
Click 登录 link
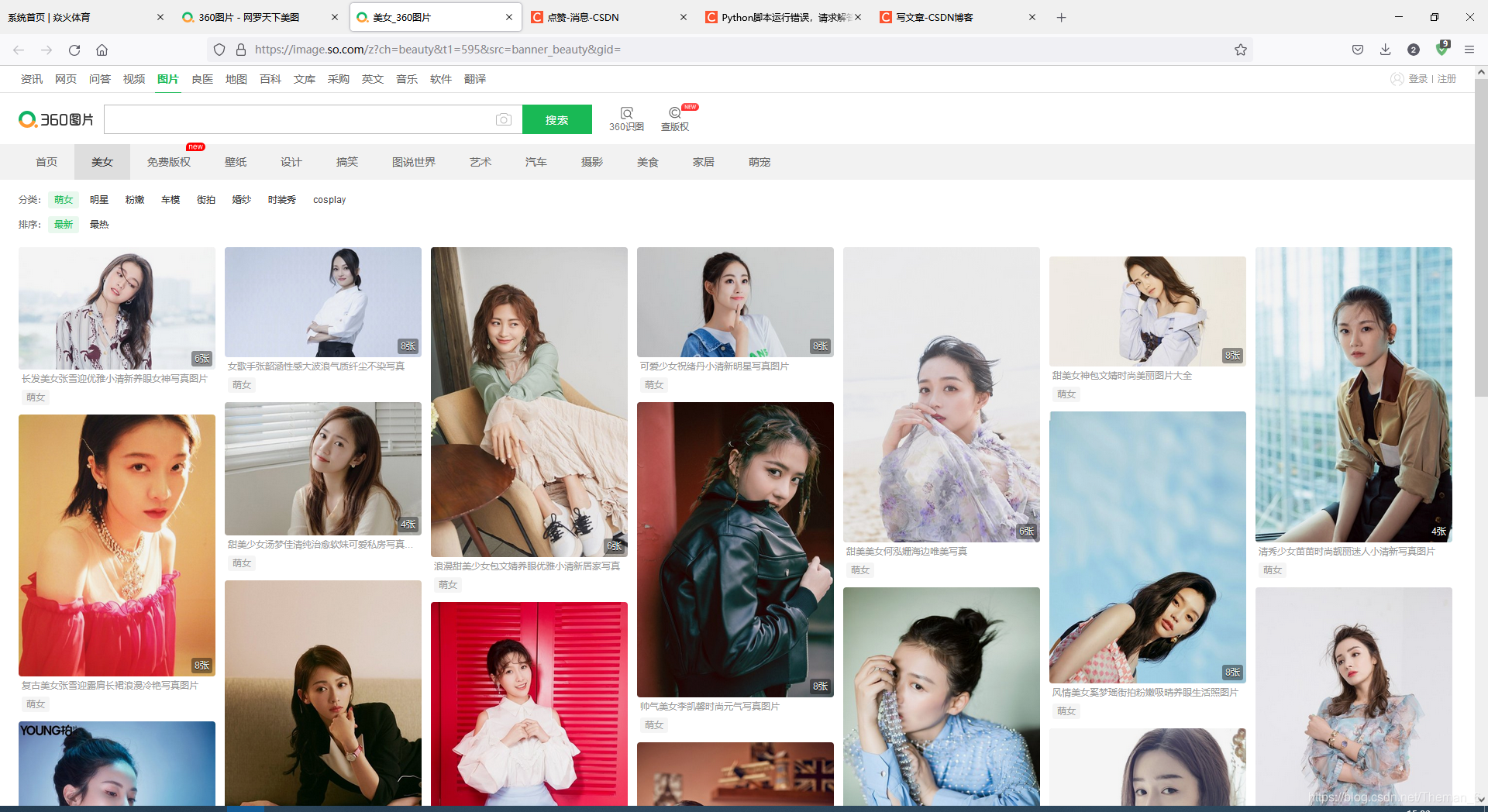[1418, 79]
